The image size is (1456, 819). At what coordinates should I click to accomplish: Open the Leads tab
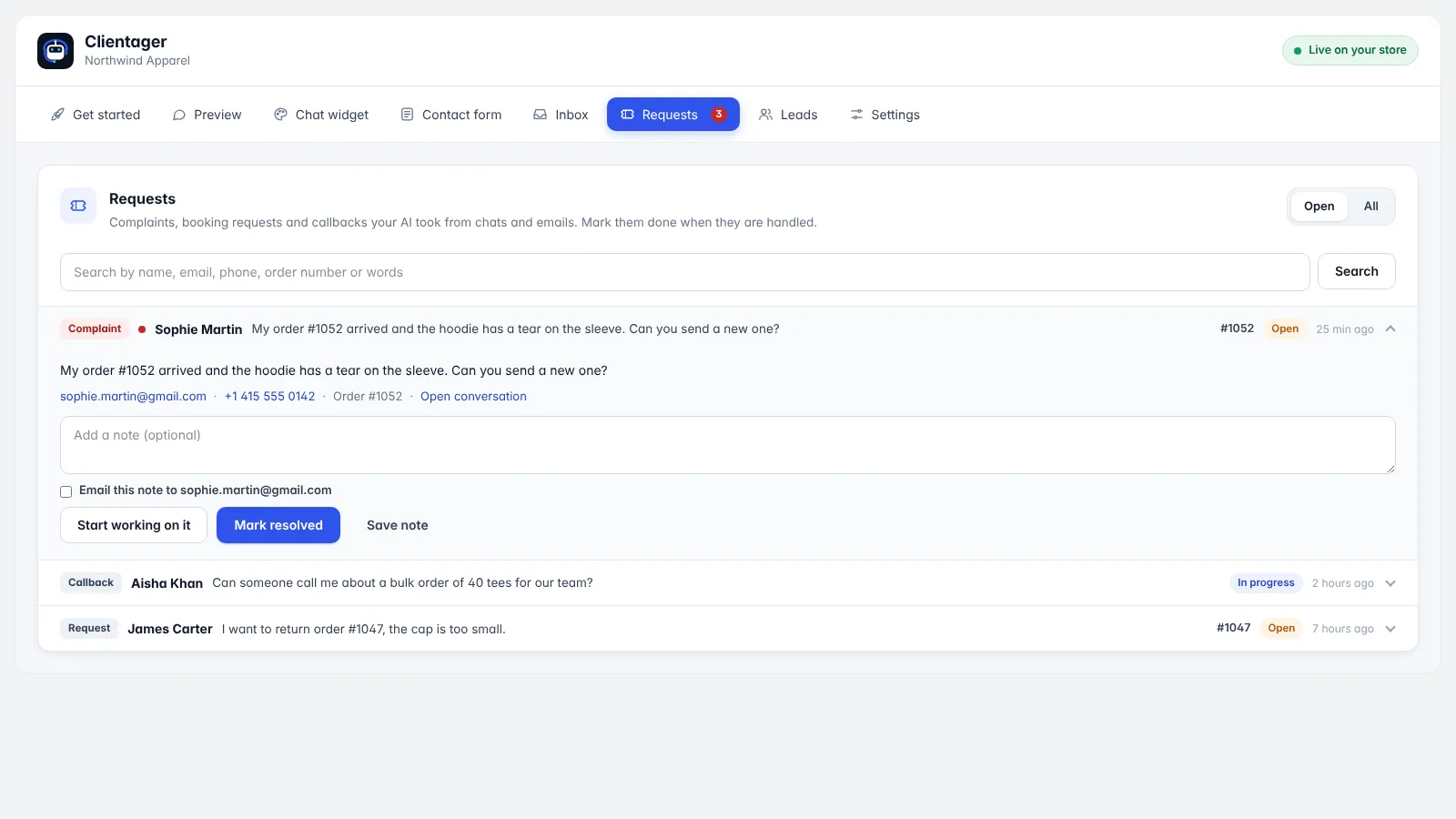788,115
